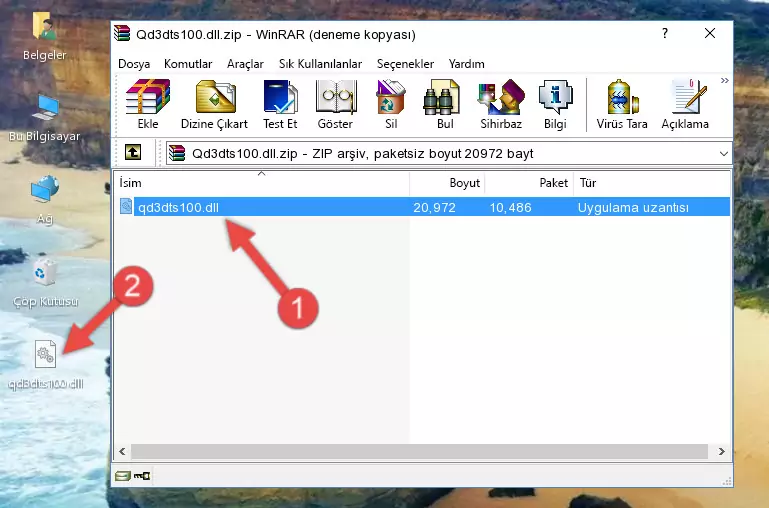Click the Sil delete icon

(x=391, y=104)
